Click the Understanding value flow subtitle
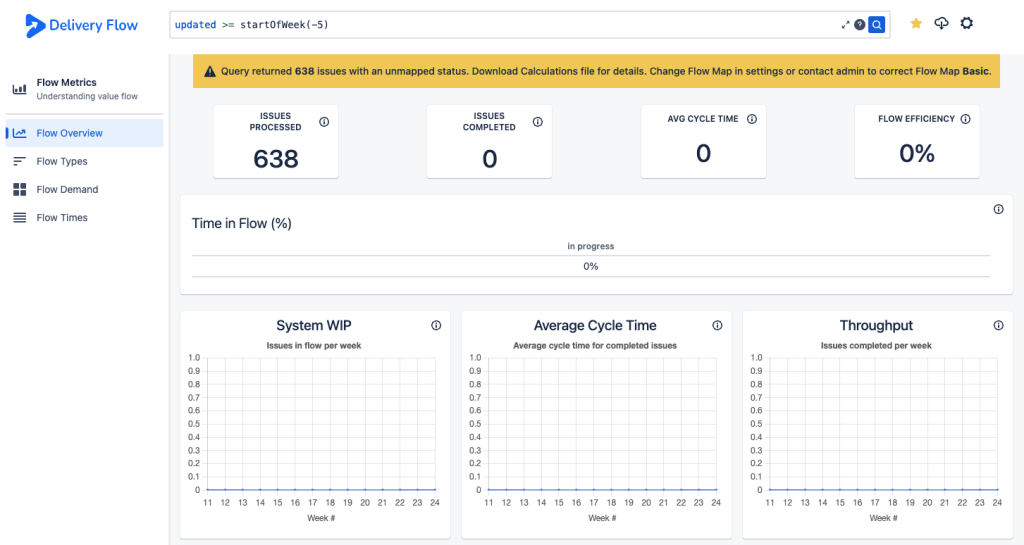Viewport: 1024px width, 545px height. point(87,97)
